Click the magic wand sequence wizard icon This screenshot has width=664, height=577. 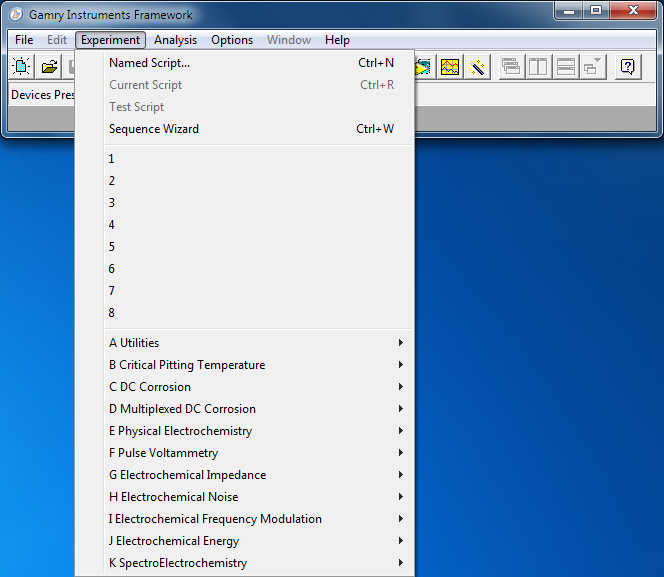(477, 66)
